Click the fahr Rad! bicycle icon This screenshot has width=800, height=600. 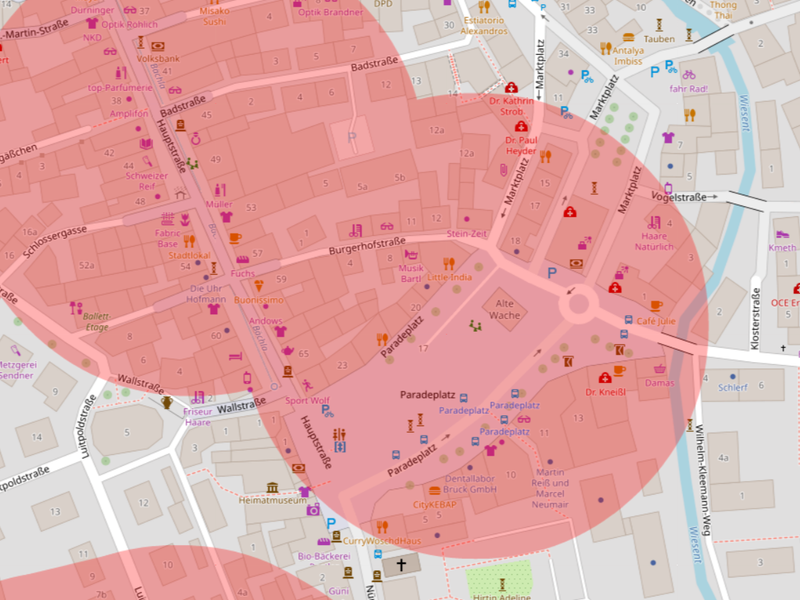[x=689, y=74]
